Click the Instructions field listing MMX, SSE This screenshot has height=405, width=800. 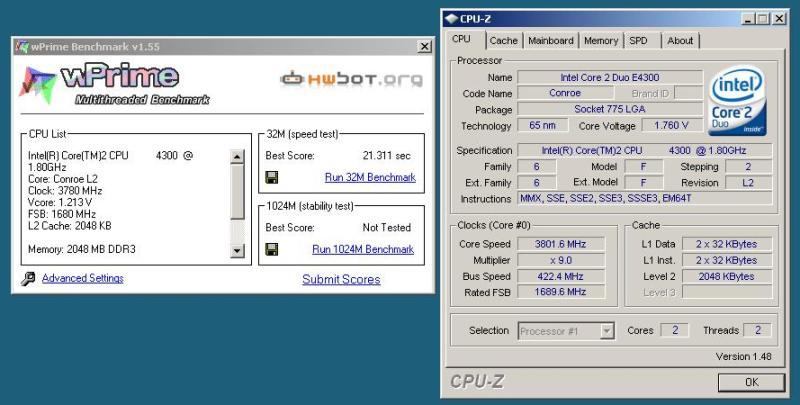point(645,198)
